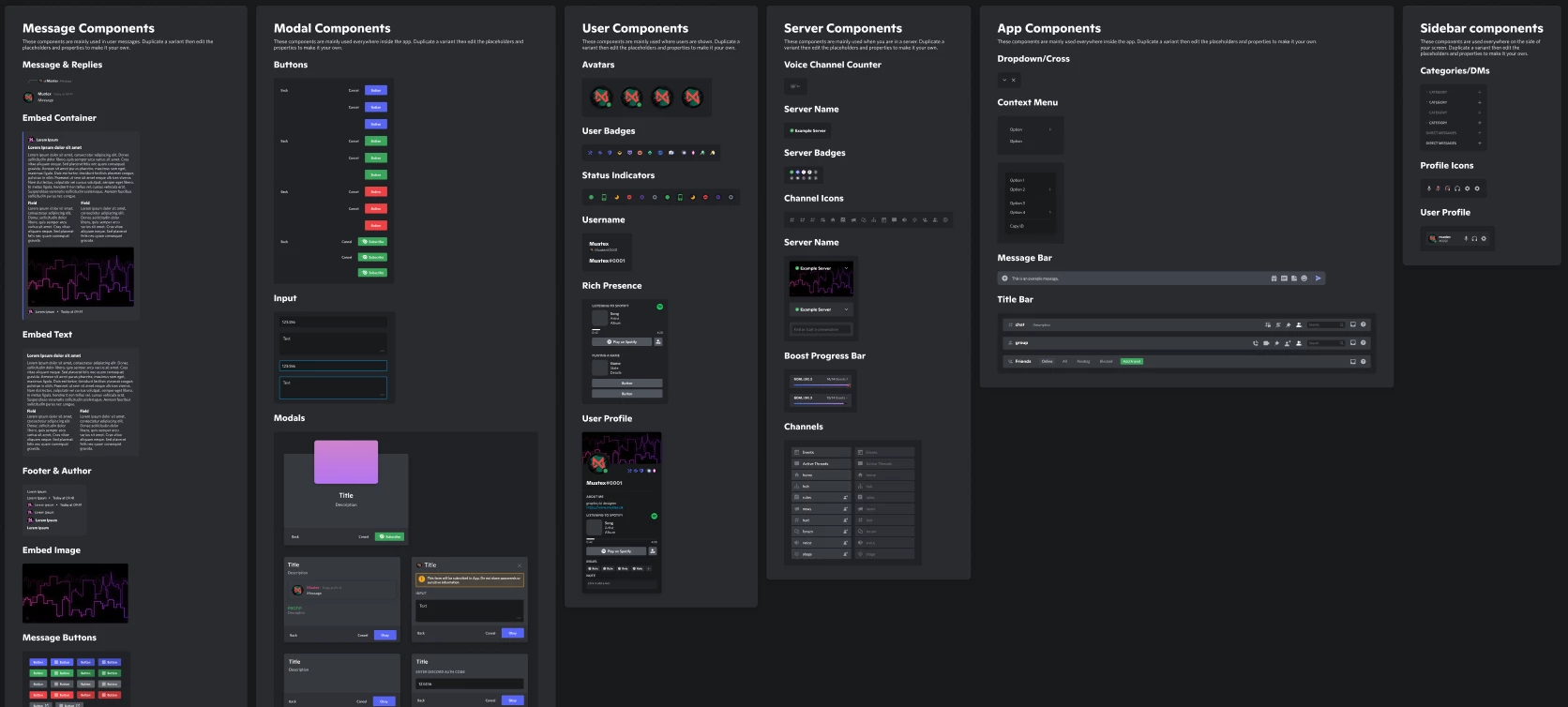1568x707 pixels.
Task: Click the emoji icon in the Message Bar
Action: [x=1304, y=278]
